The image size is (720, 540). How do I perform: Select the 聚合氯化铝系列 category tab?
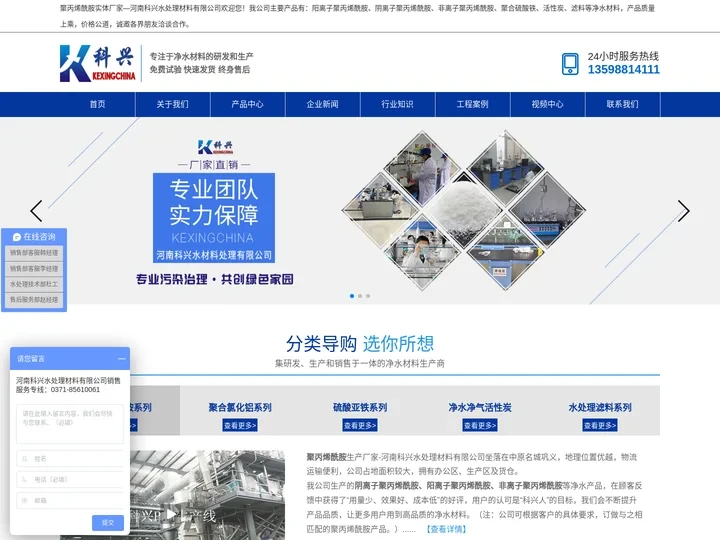(x=240, y=407)
